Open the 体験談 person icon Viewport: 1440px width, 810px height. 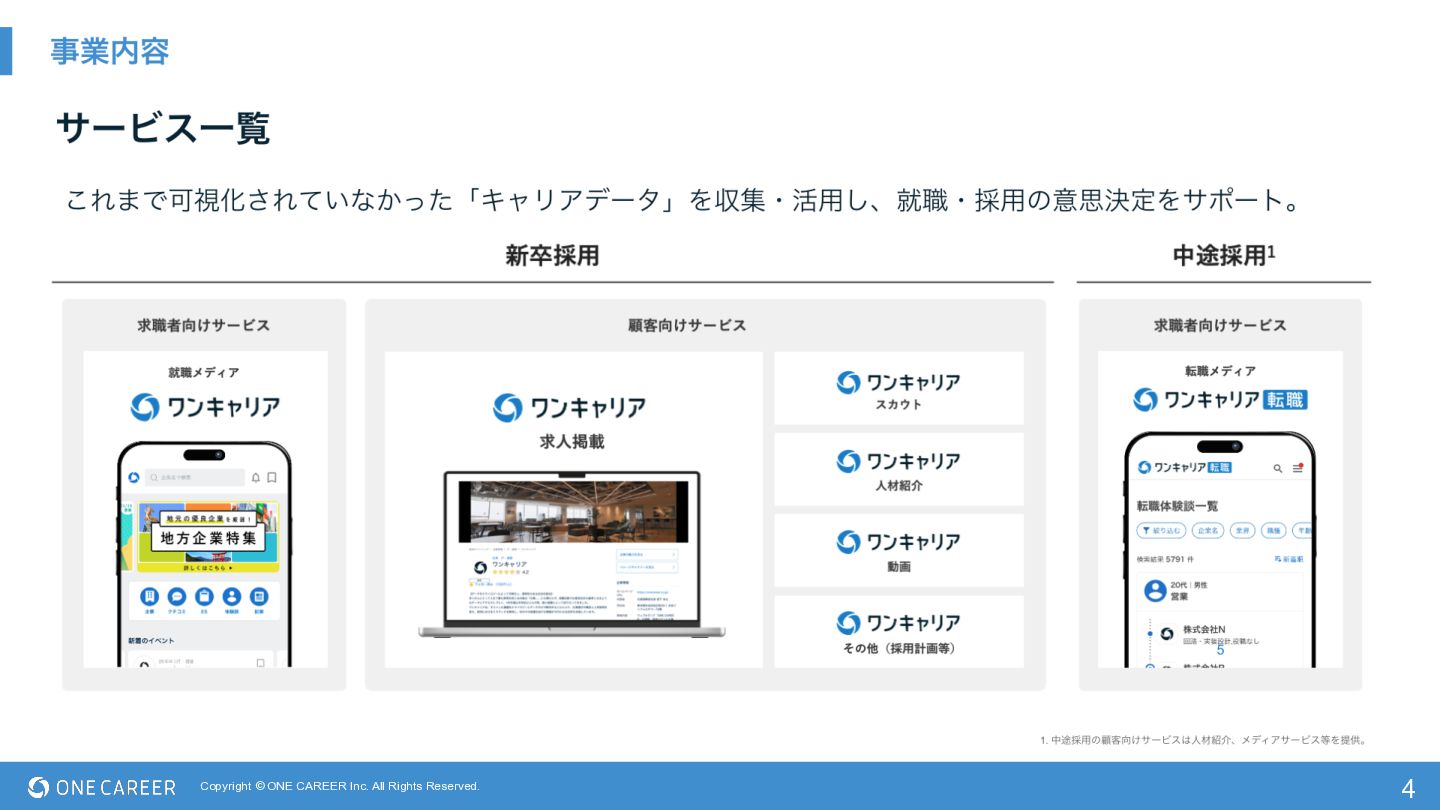(x=231, y=595)
